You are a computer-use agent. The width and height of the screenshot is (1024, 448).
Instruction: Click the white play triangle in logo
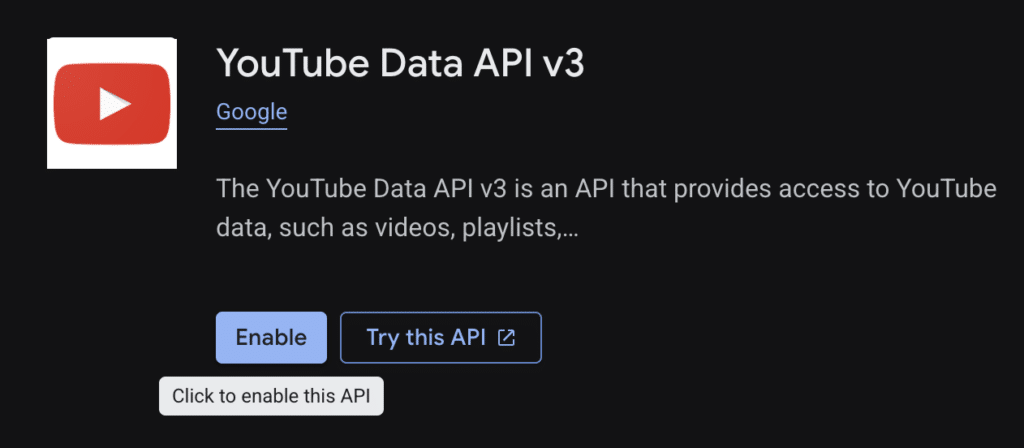(114, 104)
